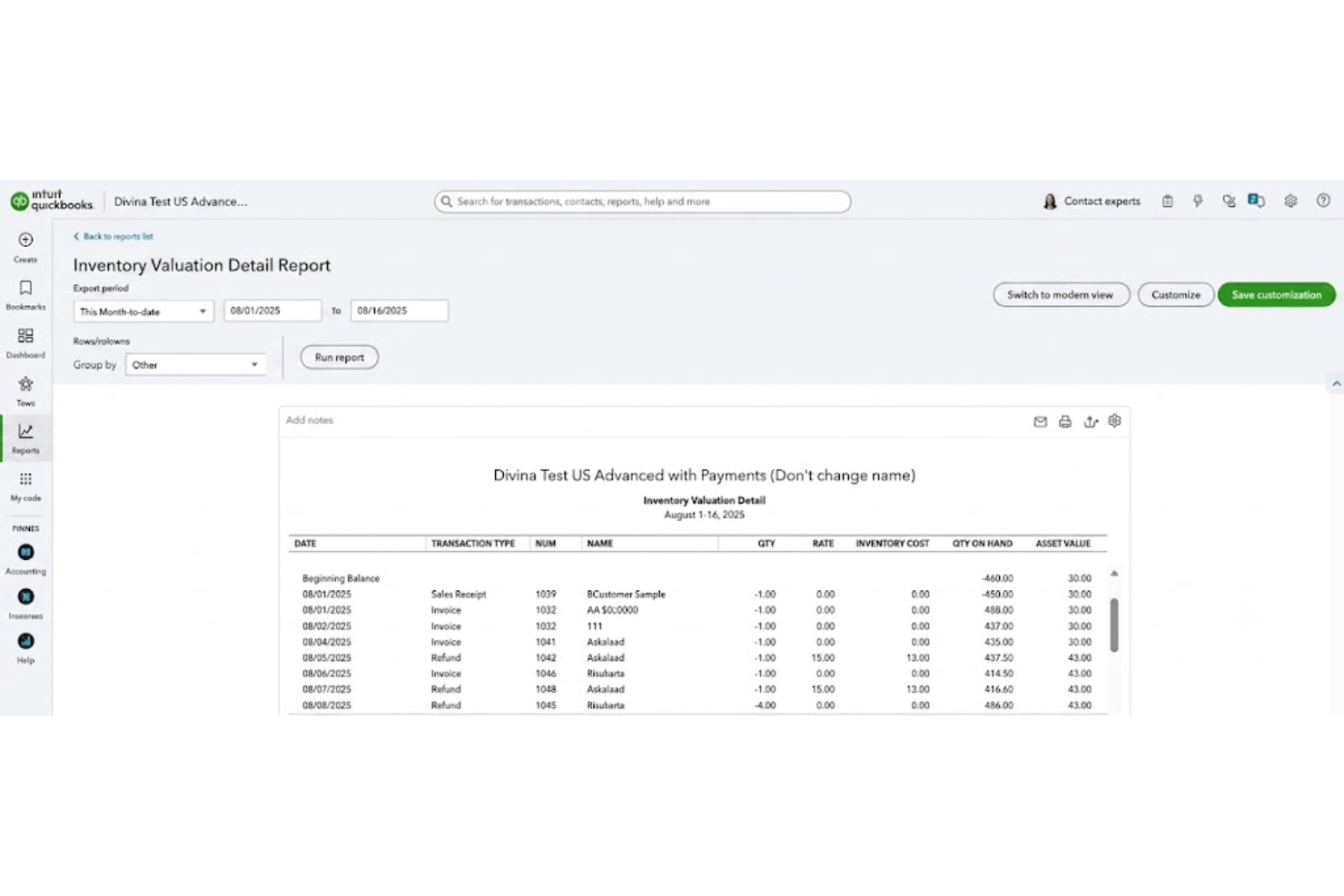The image size is (1344, 896).
Task: Click the report table vertical scrollbar
Action: coord(1114,625)
